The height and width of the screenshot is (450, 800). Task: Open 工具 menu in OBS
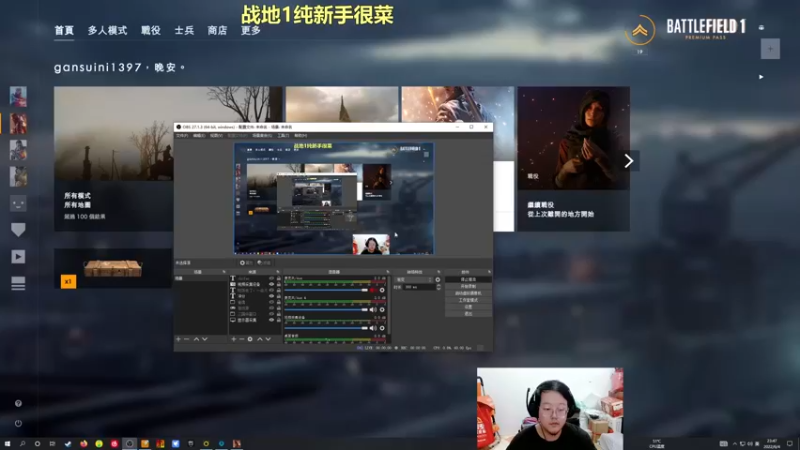[283, 136]
